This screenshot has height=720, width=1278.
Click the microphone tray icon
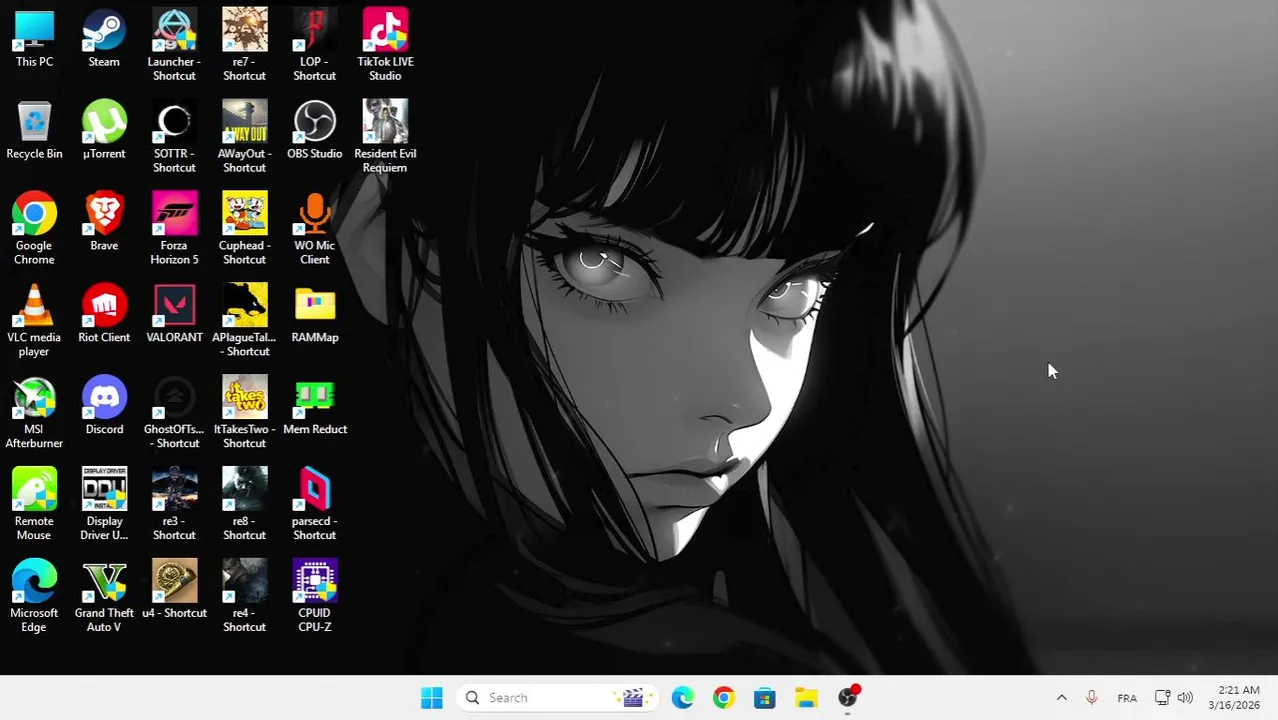click(x=1091, y=698)
